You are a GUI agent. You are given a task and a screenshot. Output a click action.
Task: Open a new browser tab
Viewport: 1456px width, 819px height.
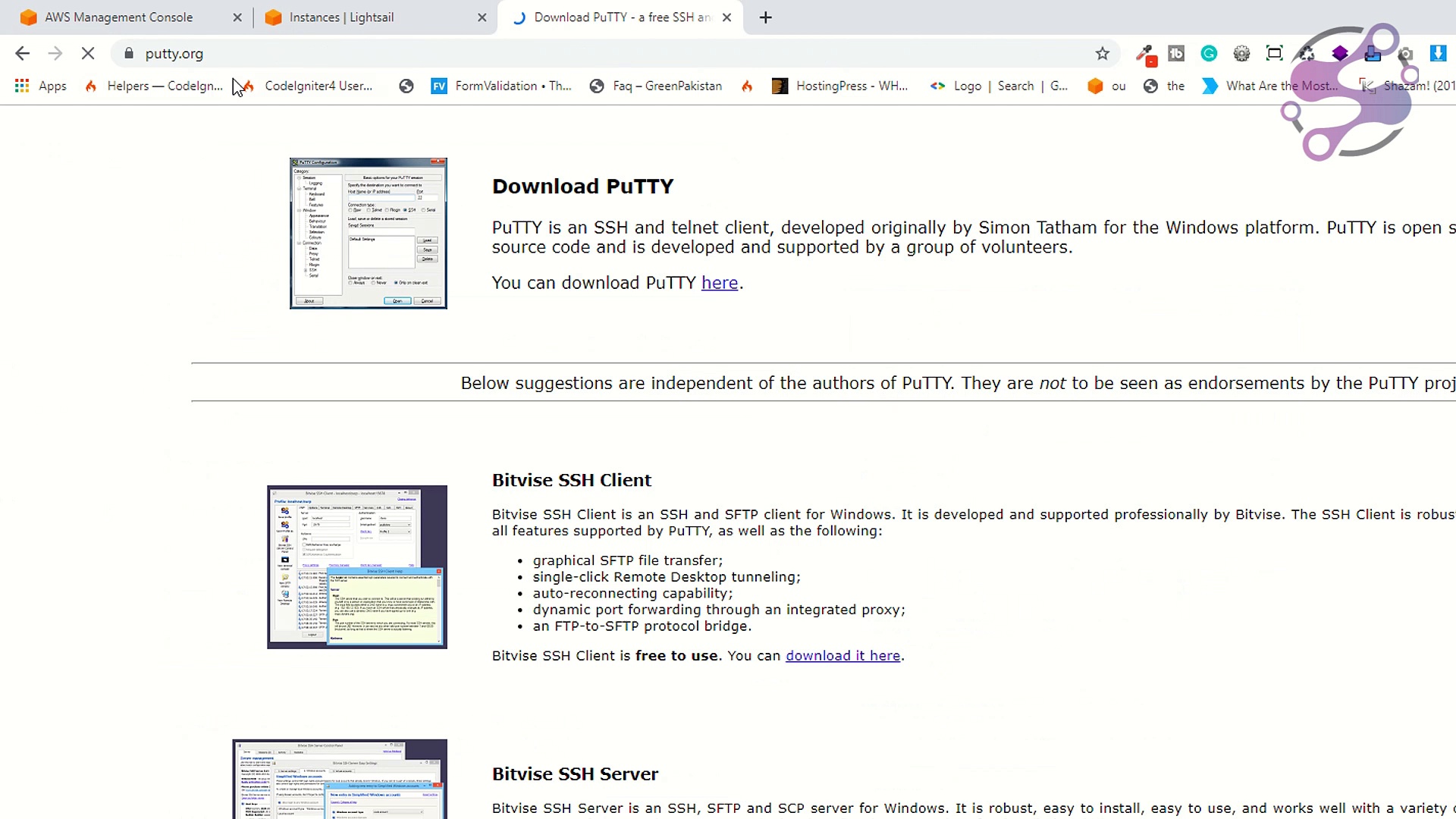click(x=765, y=17)
